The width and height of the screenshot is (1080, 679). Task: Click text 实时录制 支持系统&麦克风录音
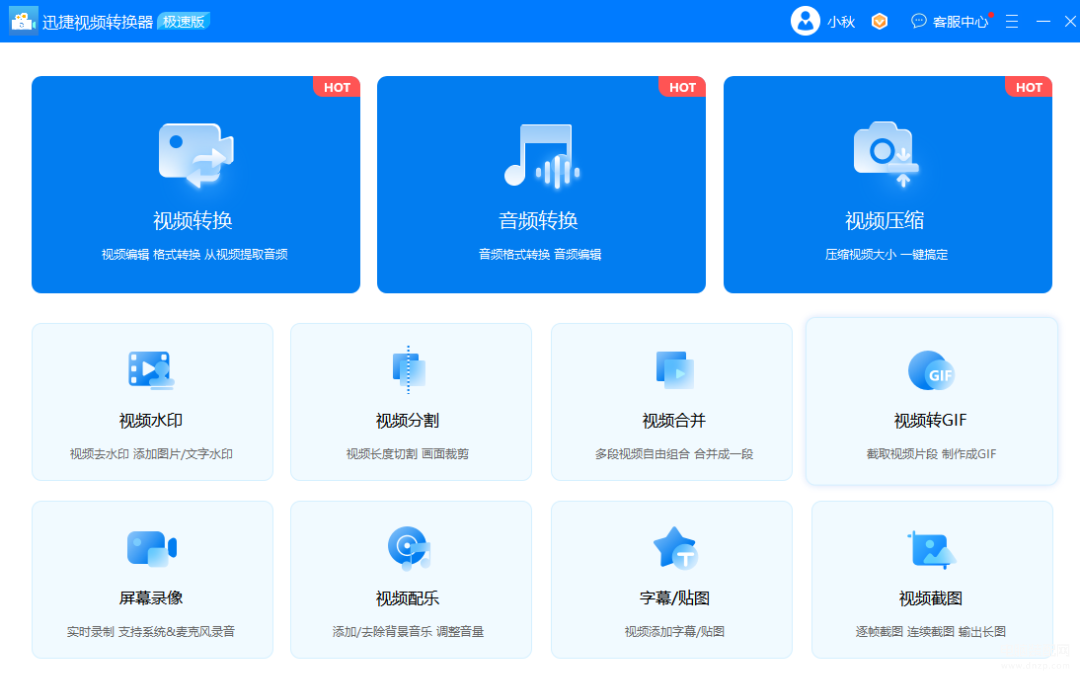click(151, 631)
